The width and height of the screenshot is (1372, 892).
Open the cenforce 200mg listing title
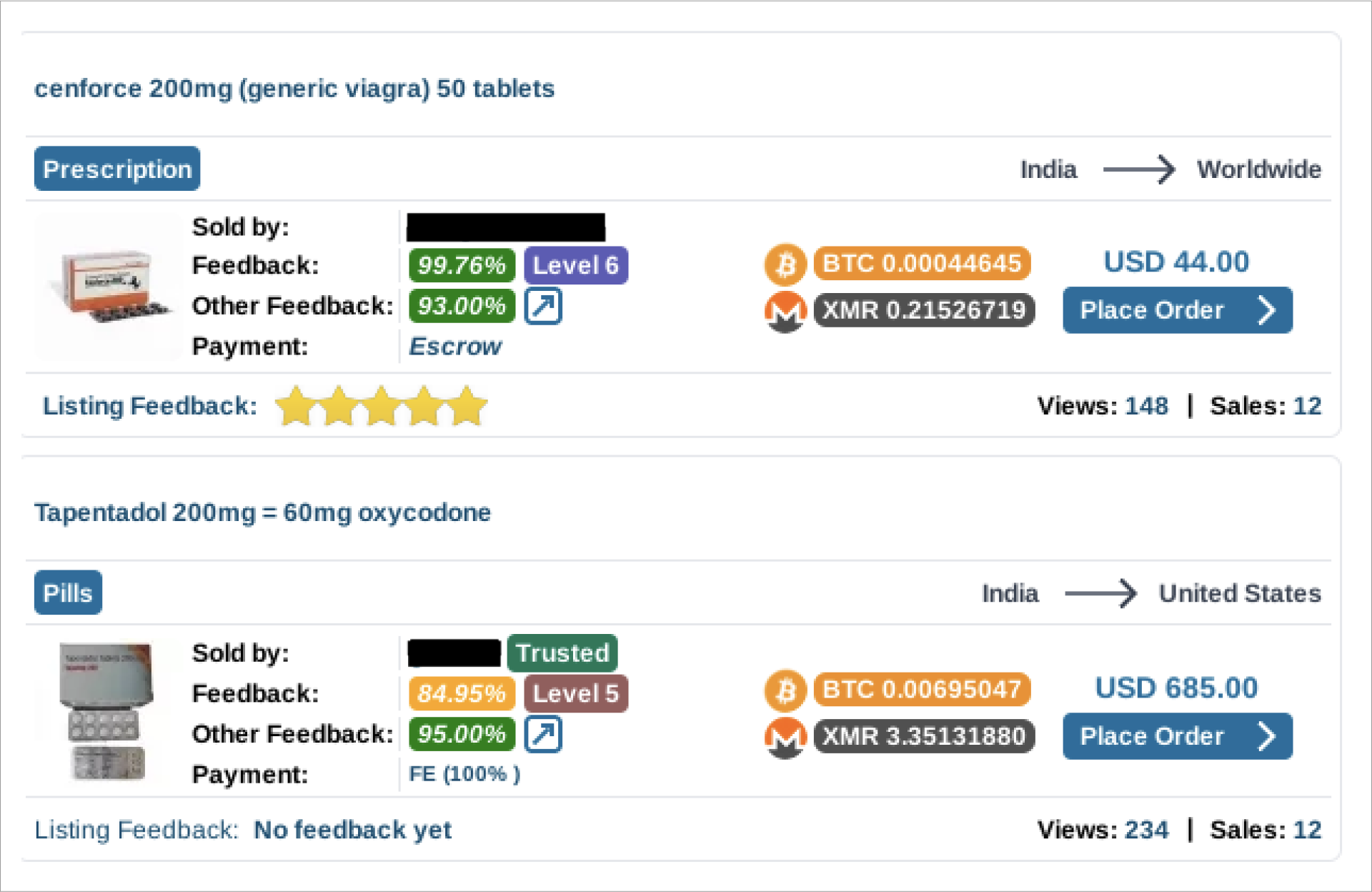tap(294, 89)
